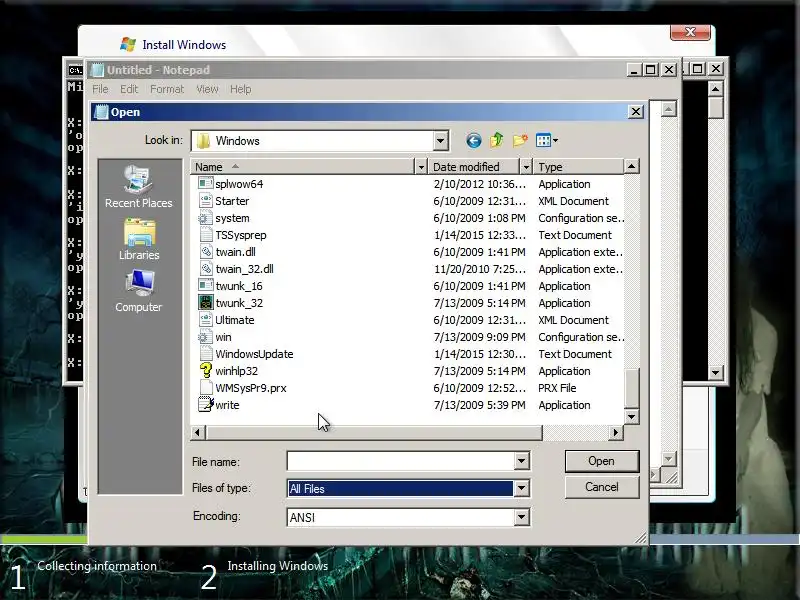This screenshot has width=800, height=600.
Task: Open Notepad's Help menu
Action: 240,89
